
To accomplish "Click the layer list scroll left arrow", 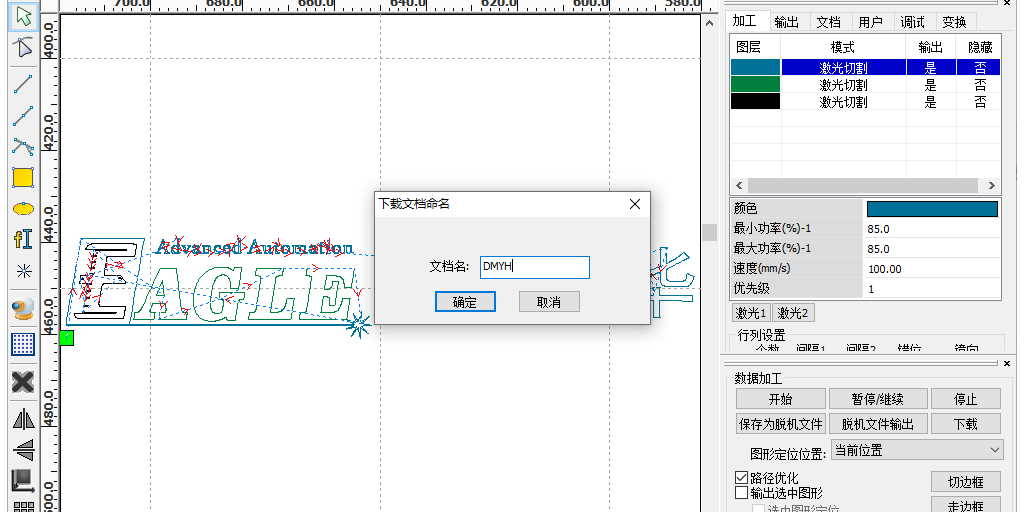I will coord(739,185).
